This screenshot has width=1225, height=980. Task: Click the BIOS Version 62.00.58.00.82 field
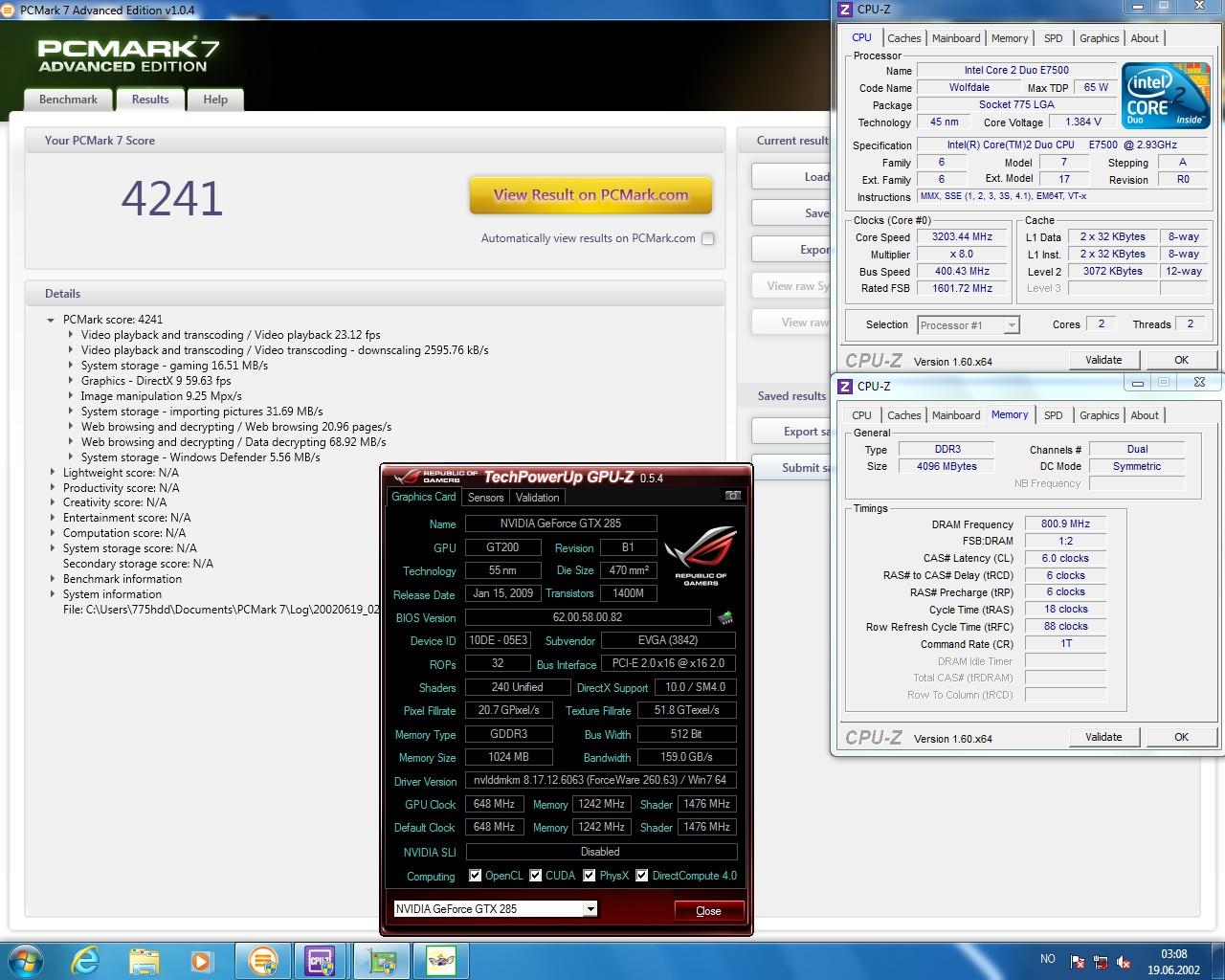pos(588,617)
